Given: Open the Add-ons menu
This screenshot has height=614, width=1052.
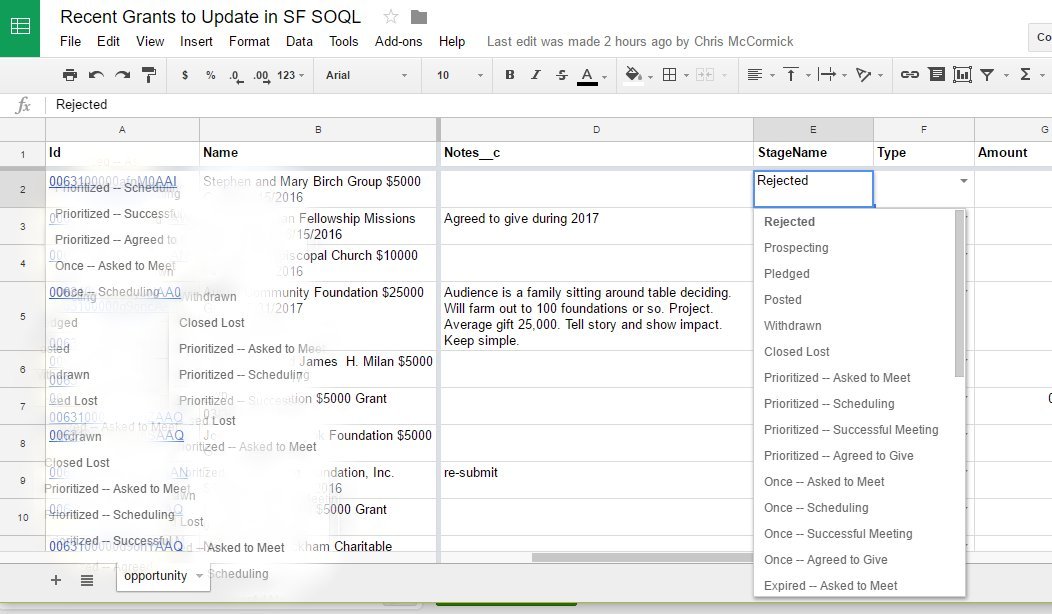Looking at the screenshot, I should (x=399, y=42).
